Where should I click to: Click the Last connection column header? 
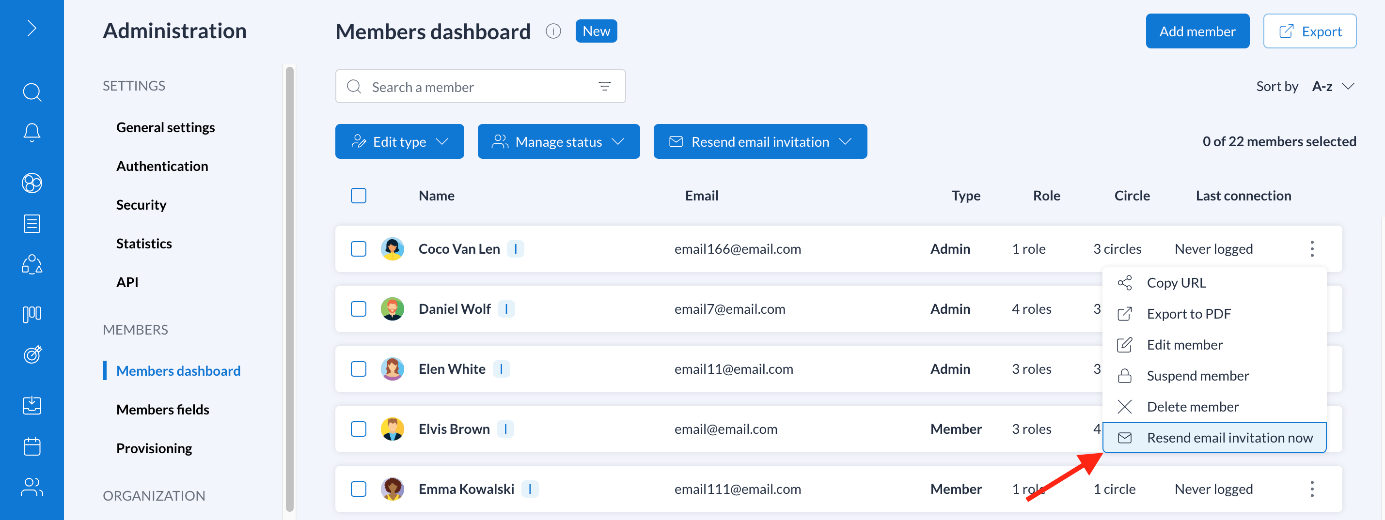coord(1244,196)
